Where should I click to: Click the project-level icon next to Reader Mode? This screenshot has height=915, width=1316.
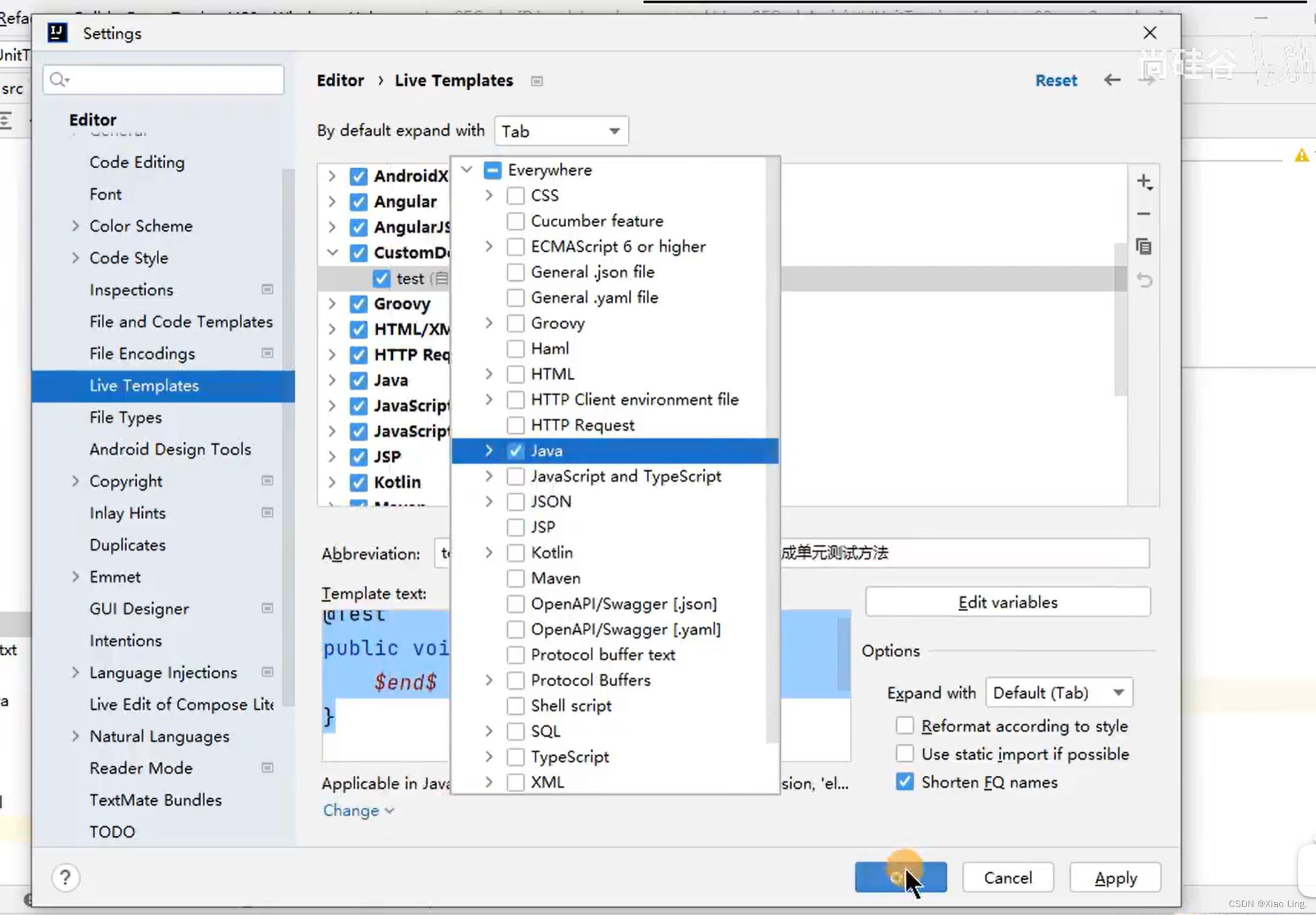click(x=267, y=767)
